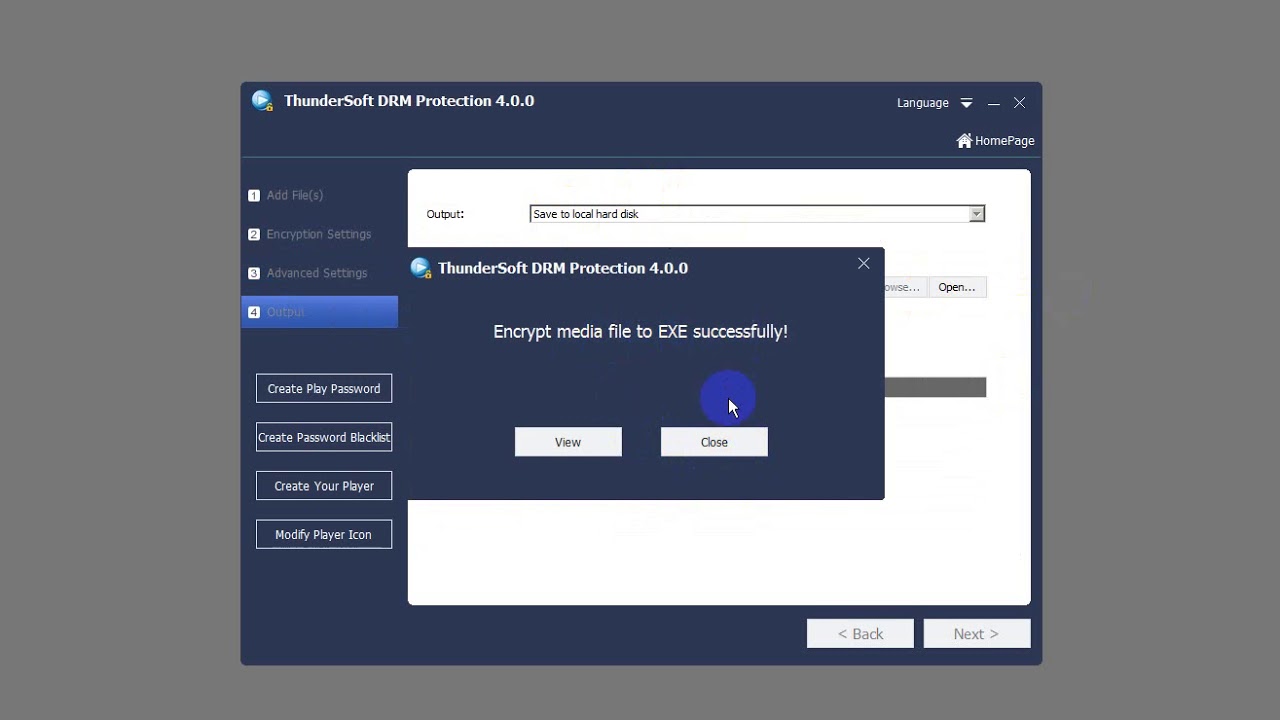Click Close in the success dialog
Screen dimensions: 1280x720
point(714,442)
